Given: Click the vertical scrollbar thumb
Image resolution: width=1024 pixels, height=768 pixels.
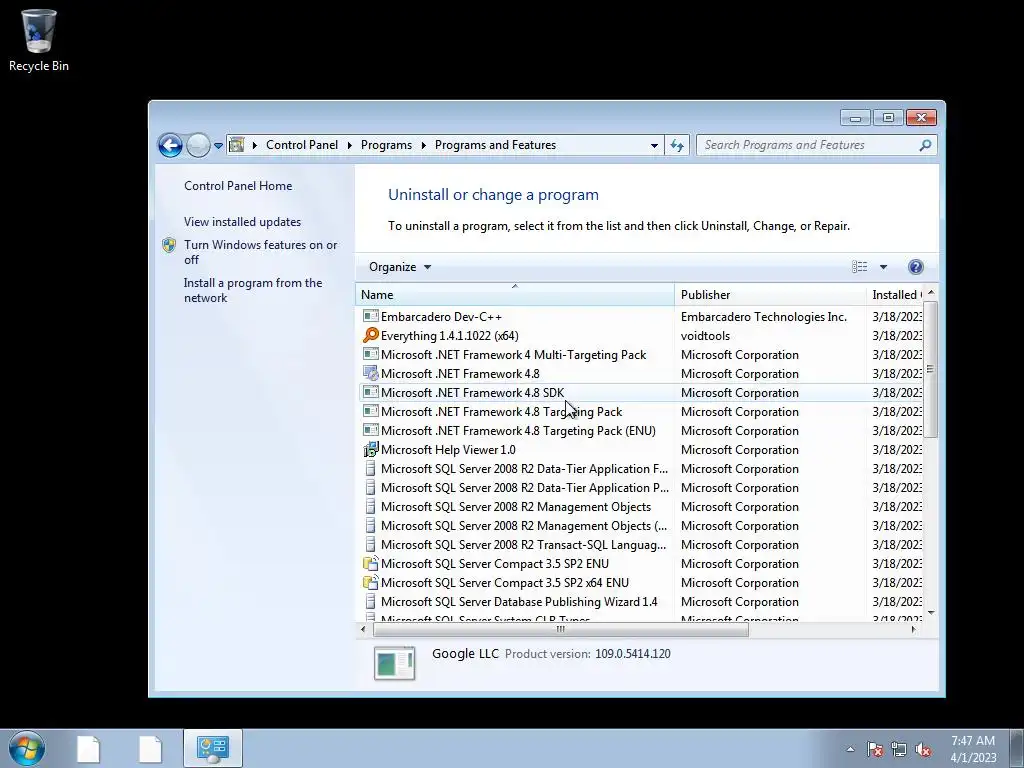Looking at the screenshot, I should [931, 370].
